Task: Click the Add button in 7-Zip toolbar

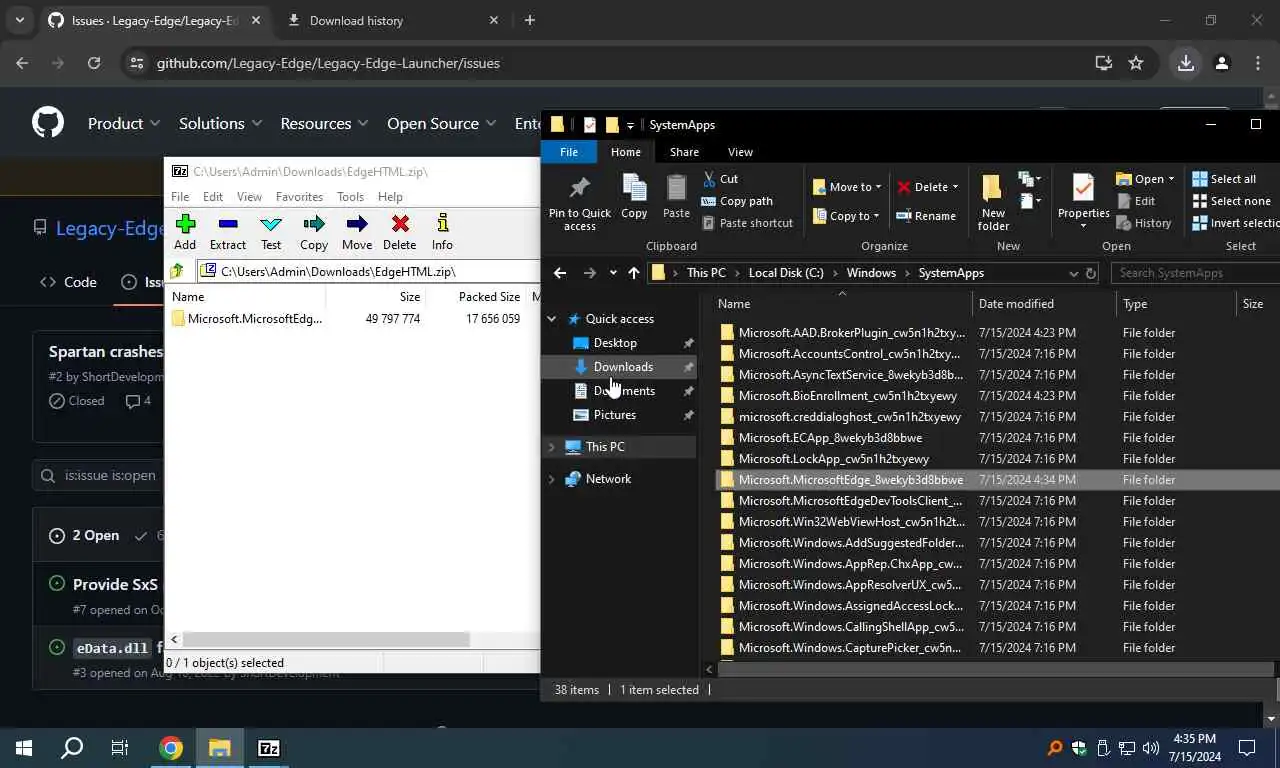Action: (x=185, y=232)
